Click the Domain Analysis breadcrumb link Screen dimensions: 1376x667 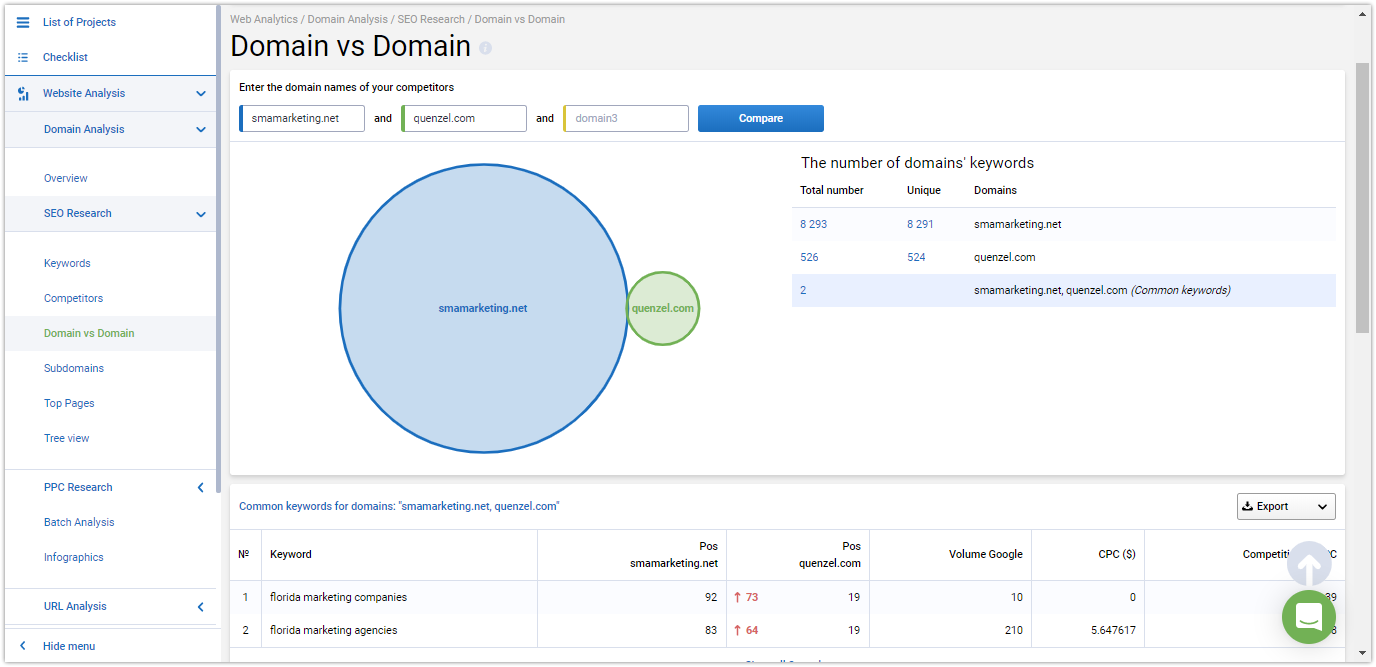pos(347,19)
